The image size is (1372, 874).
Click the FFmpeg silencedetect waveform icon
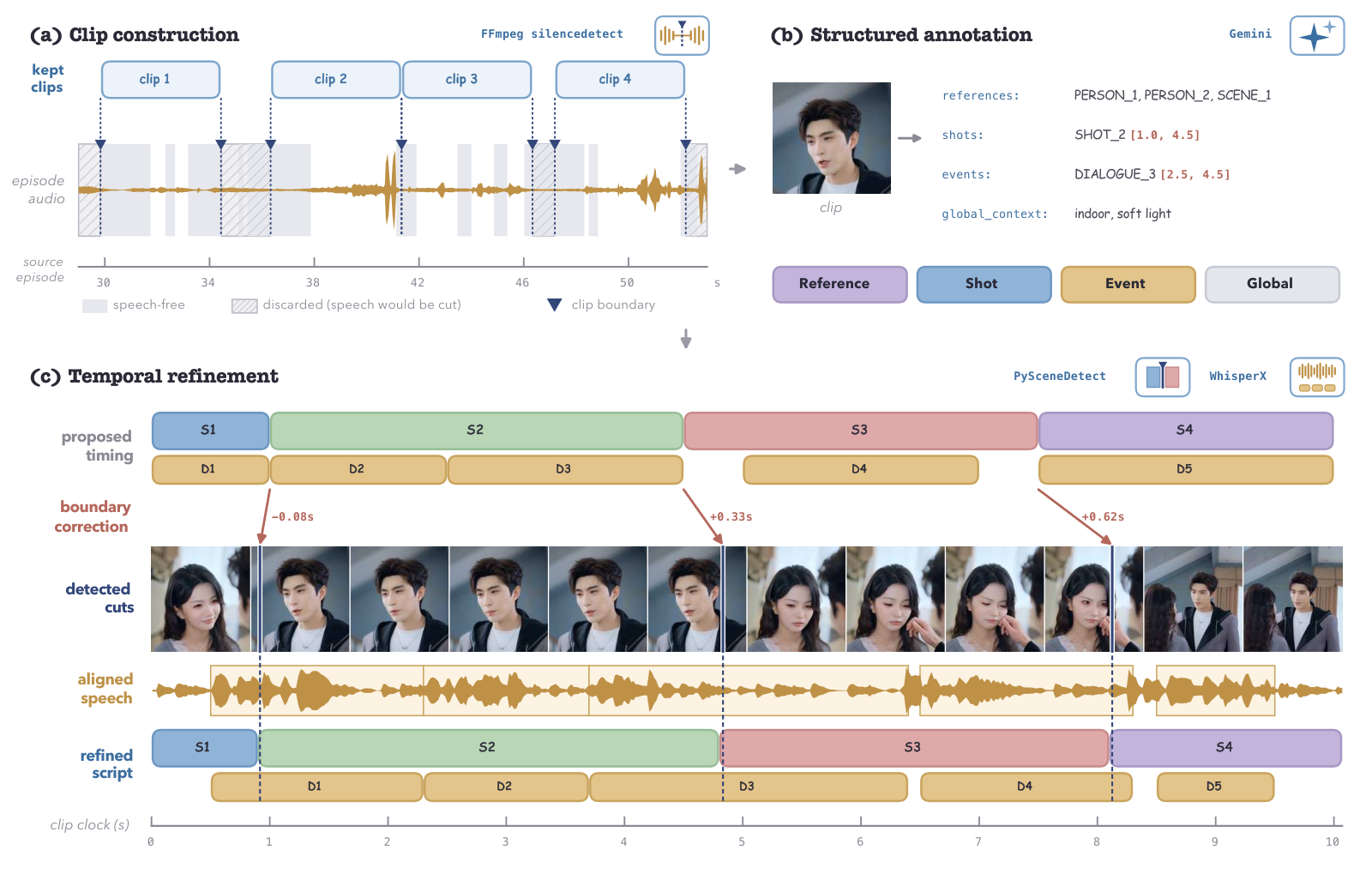(682, 35)
